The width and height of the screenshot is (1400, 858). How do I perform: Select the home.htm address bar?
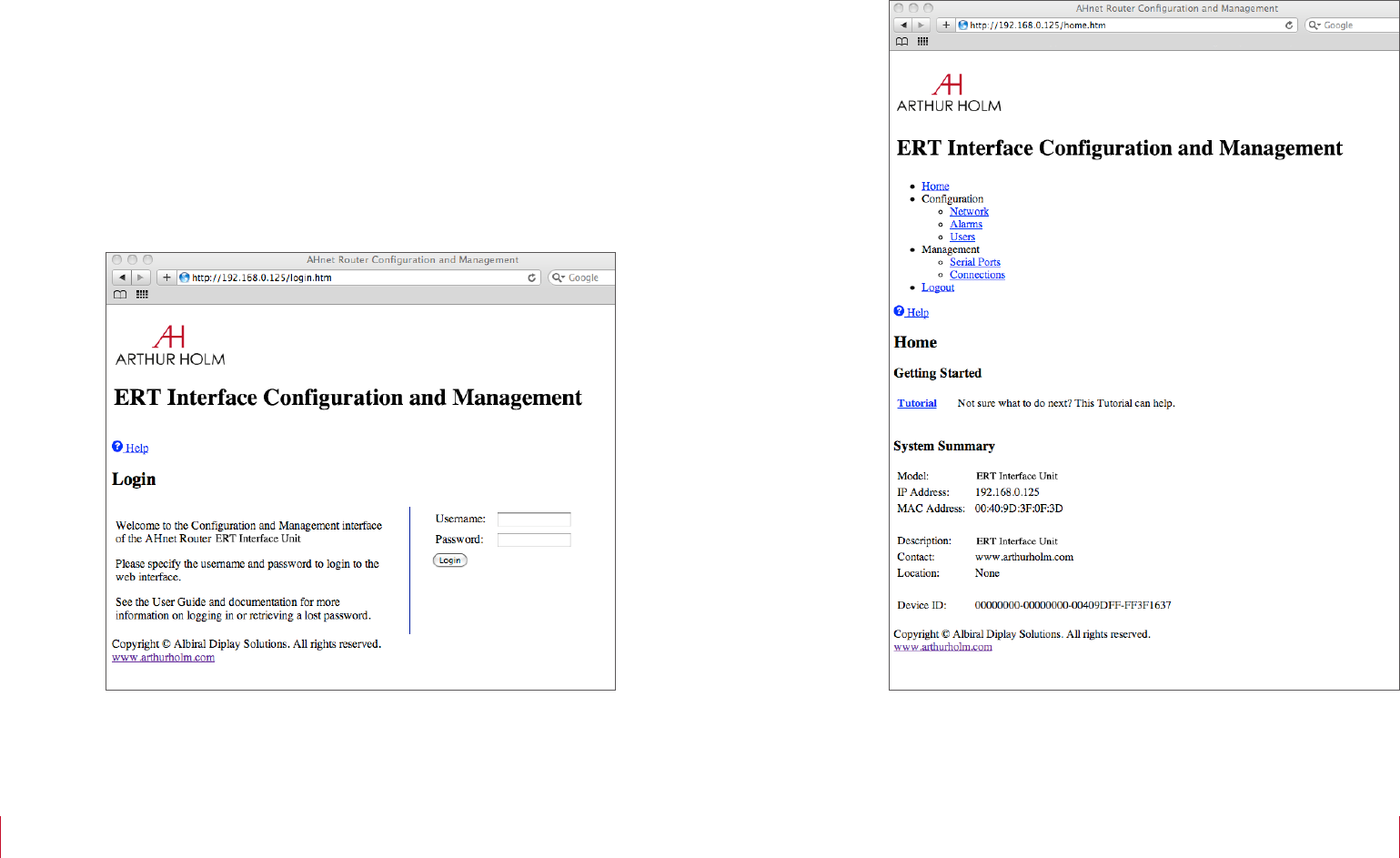click(x=1127, y=25)
